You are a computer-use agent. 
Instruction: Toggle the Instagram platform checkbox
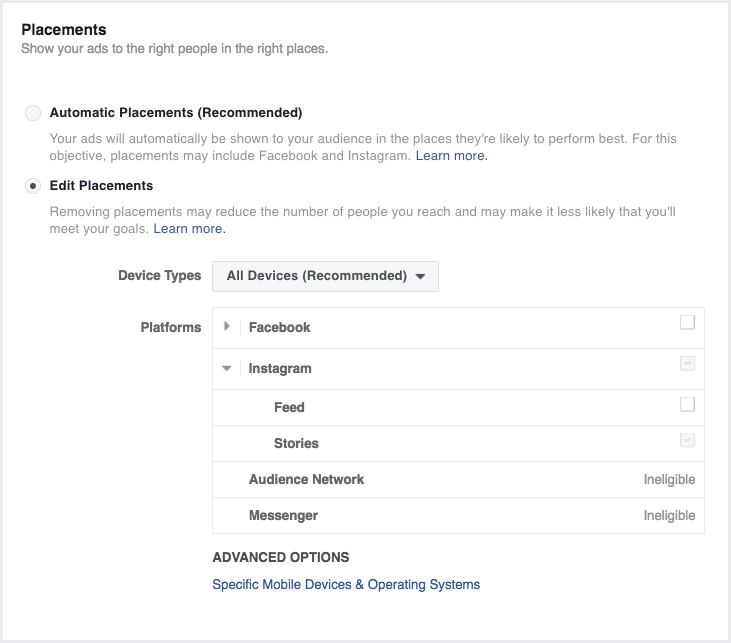click(687, 364)
